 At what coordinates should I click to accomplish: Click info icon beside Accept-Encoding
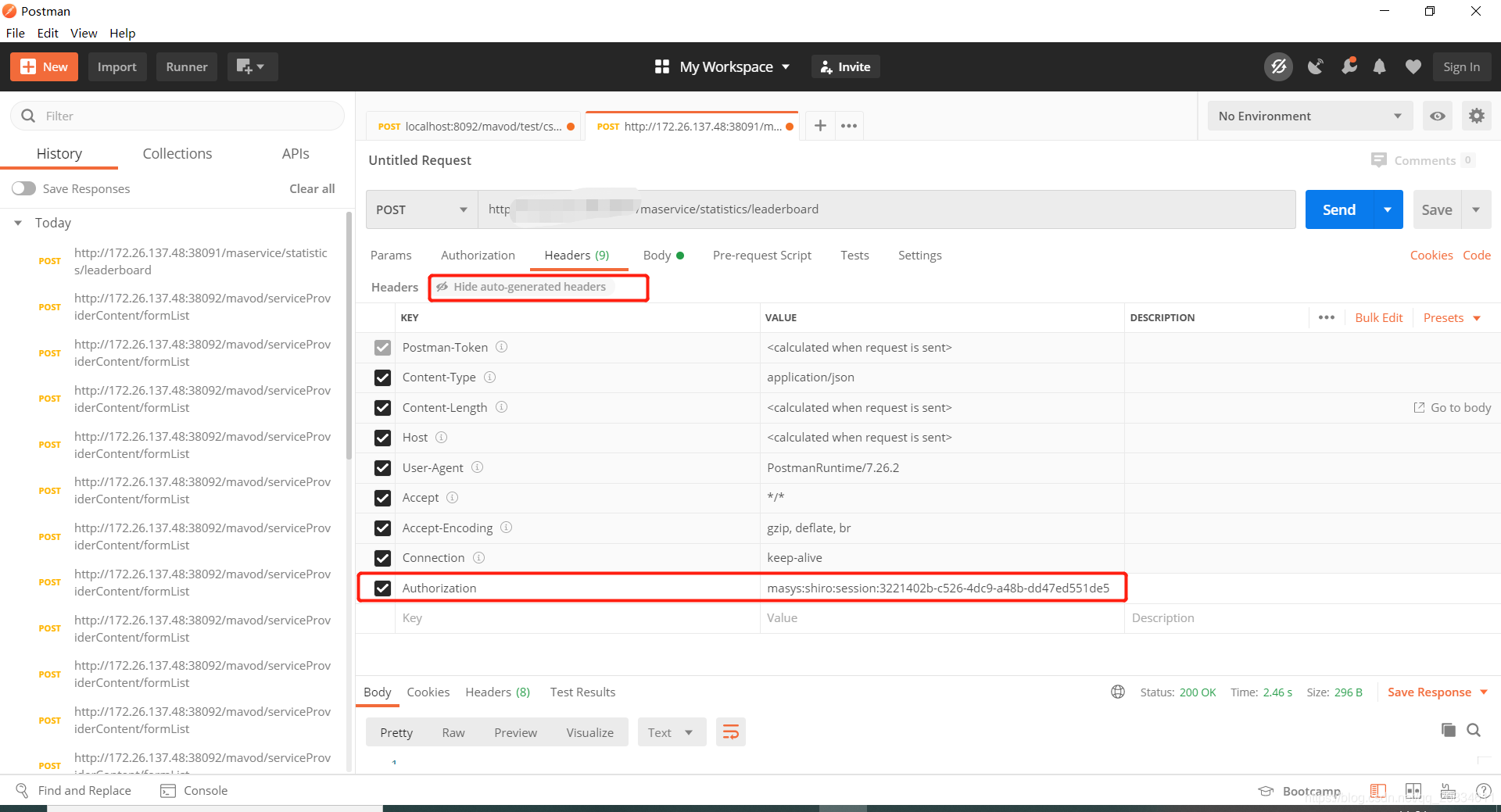[x=507, y=528]
